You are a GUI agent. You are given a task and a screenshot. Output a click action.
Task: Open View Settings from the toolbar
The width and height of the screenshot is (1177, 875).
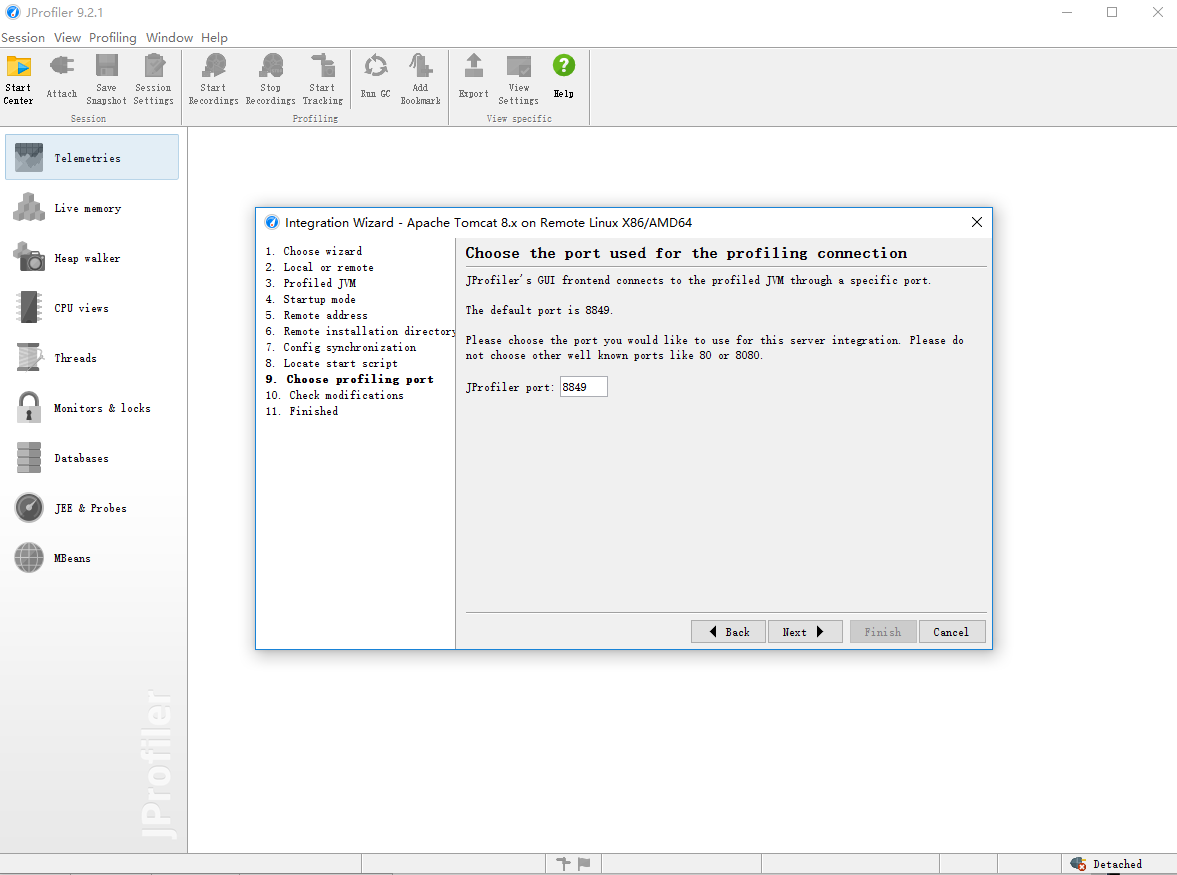[519, 80]
